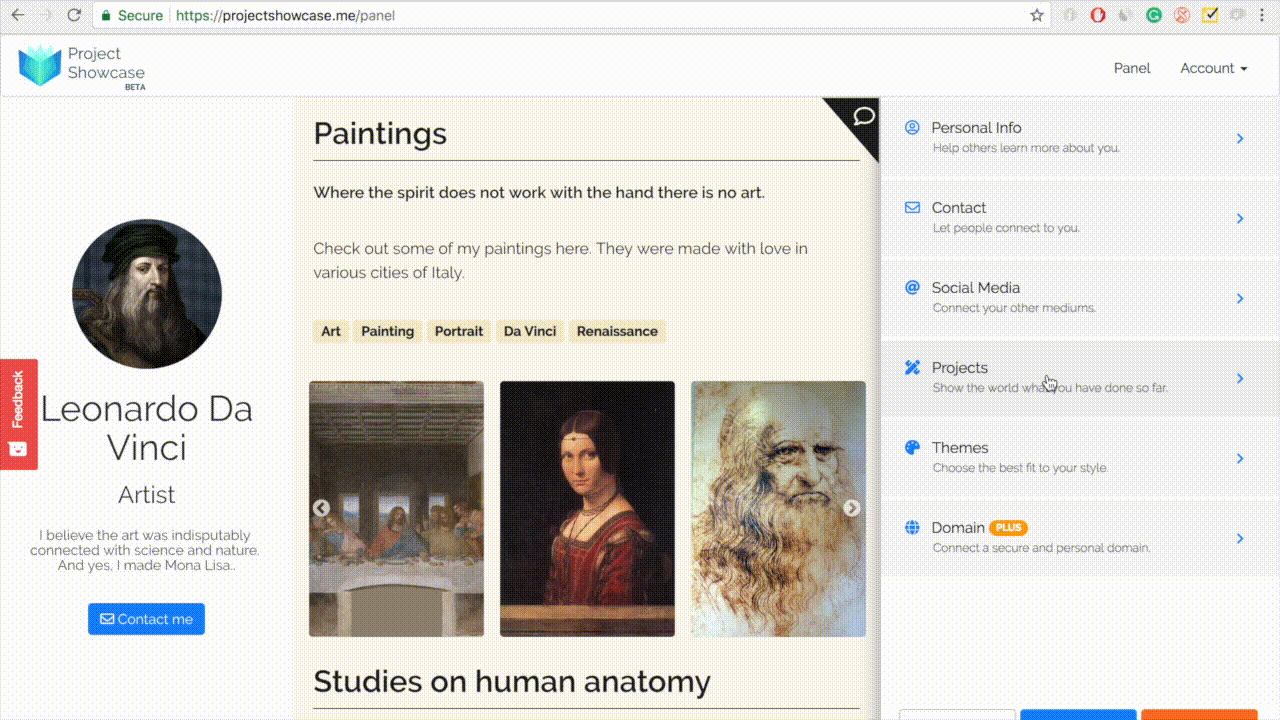Click the Social Media @ icon

(x=912, y=287)
